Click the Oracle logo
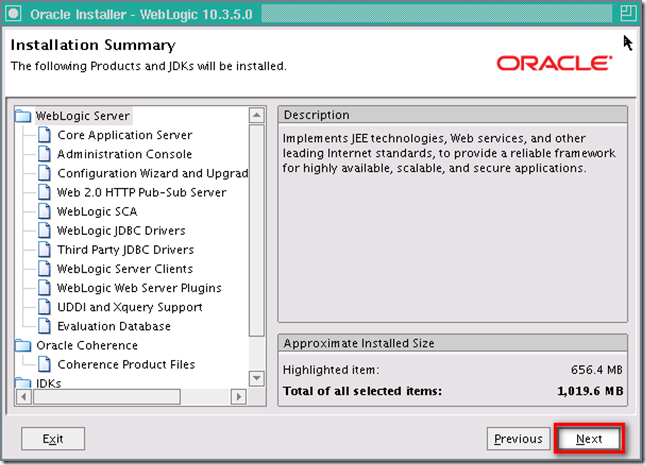The image size is (646, 465). [x=555, y=63]
